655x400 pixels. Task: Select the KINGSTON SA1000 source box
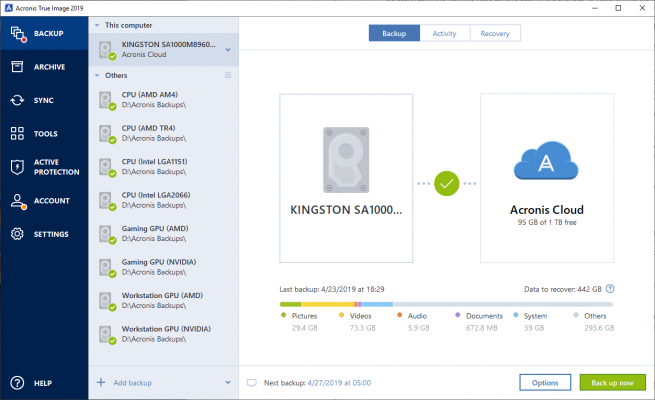346,178
